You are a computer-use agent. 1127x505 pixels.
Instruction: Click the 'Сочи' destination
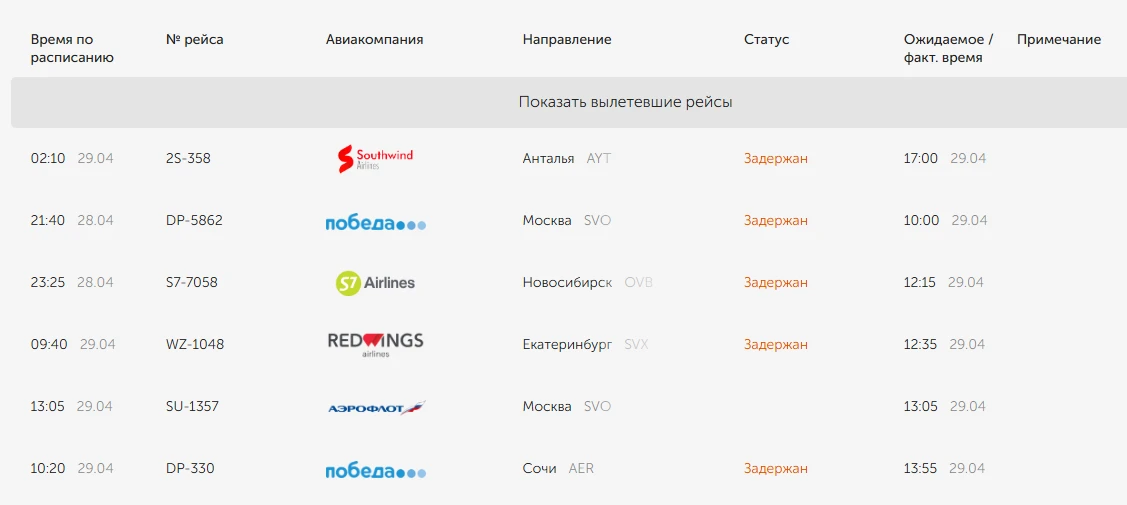coord(539,468)
